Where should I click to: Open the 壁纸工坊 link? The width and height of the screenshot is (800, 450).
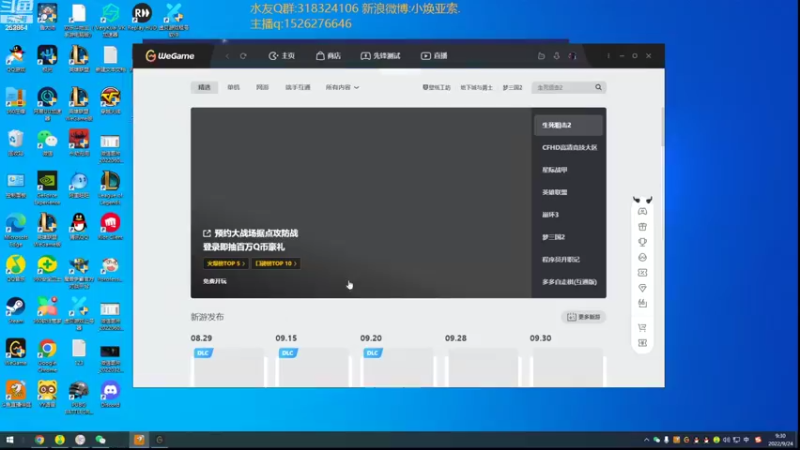[x=436, y=87]
